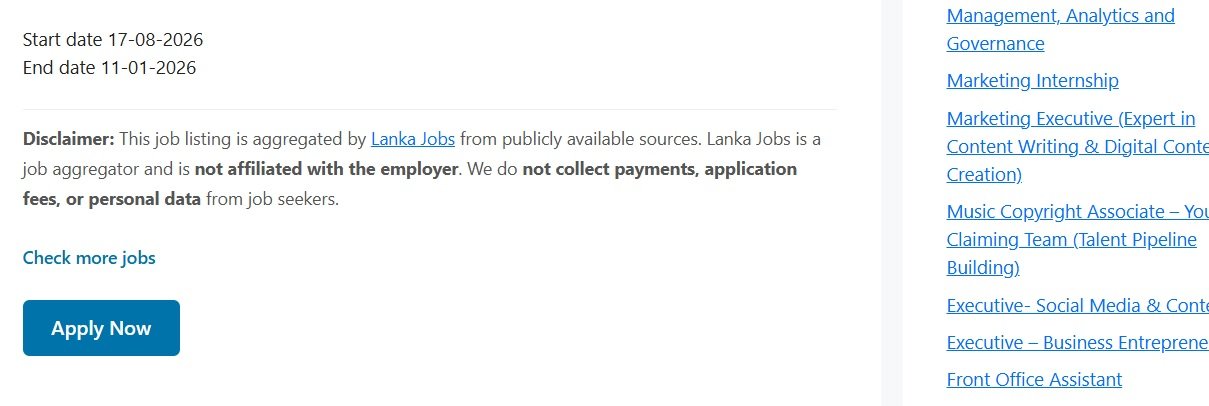Open the Check more jobs link
Viewport: 1209px width, 406px height.
(x=89, y=258)
